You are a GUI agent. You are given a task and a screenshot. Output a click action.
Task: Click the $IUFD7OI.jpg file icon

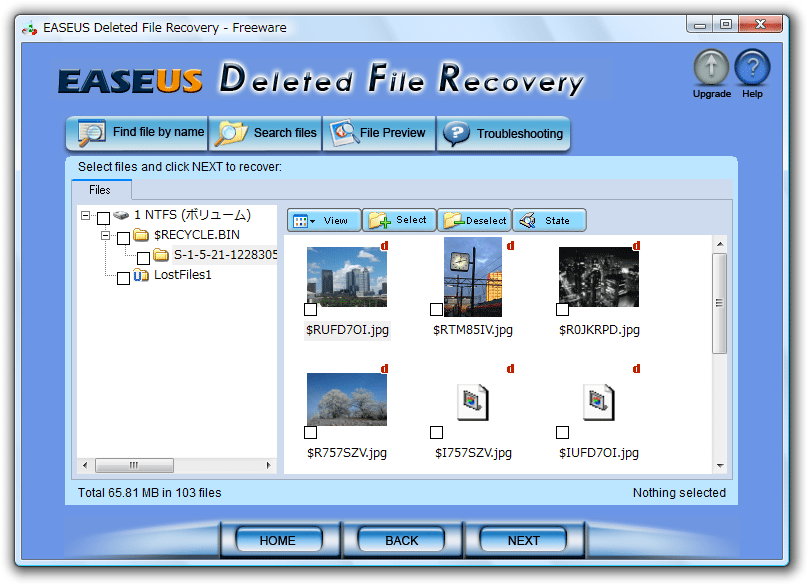[598, 402]
